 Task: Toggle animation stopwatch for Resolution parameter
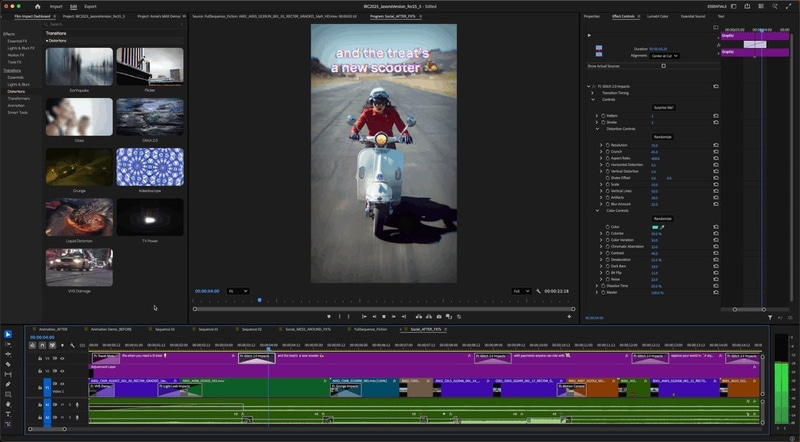609,146
